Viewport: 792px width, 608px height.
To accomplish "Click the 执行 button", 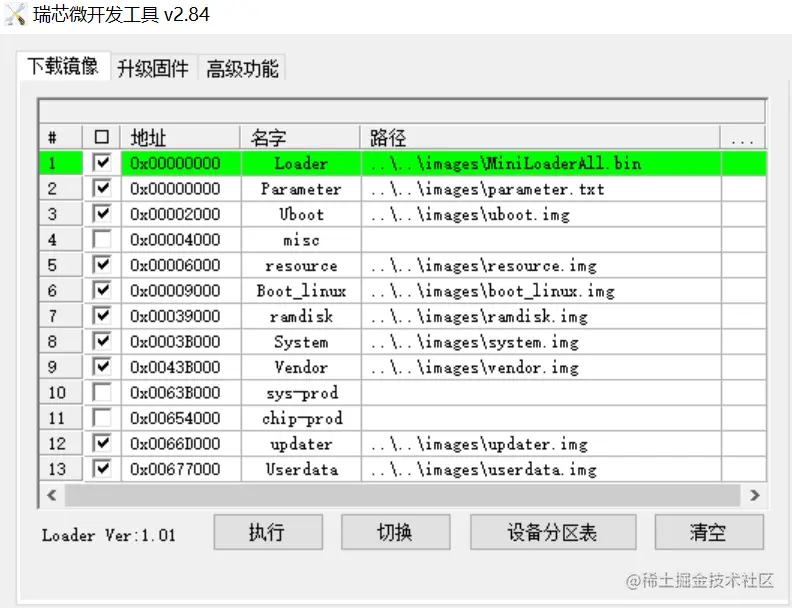I will pos(268,532).
